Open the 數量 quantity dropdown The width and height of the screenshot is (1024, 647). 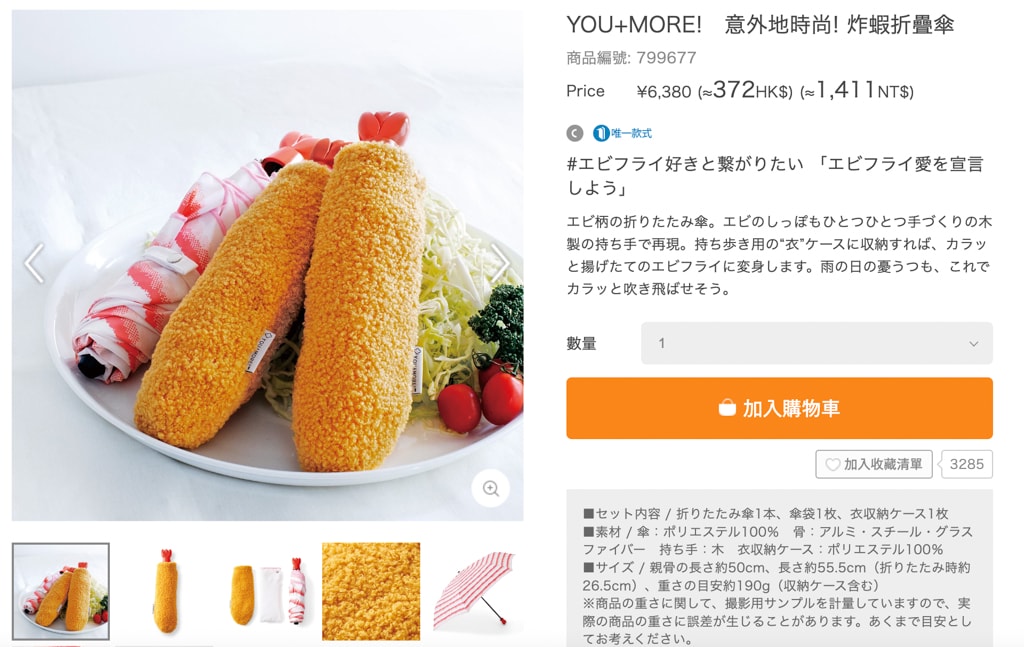pos(816,343)
